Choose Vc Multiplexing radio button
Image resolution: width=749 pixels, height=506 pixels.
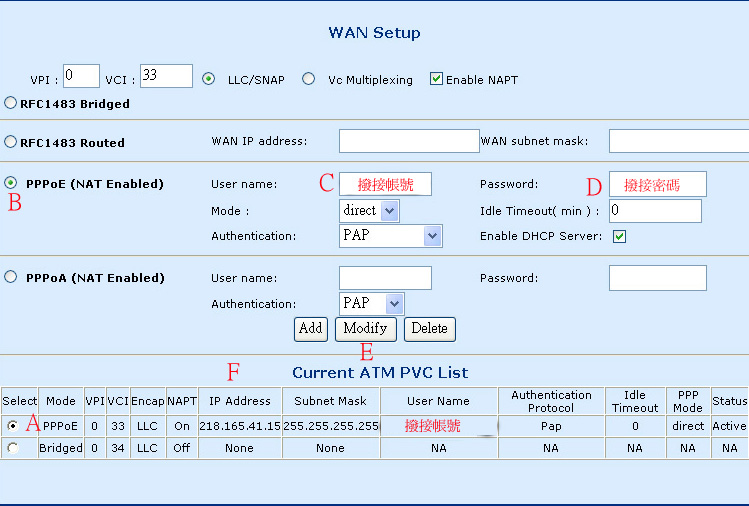(x=308, y=79)
